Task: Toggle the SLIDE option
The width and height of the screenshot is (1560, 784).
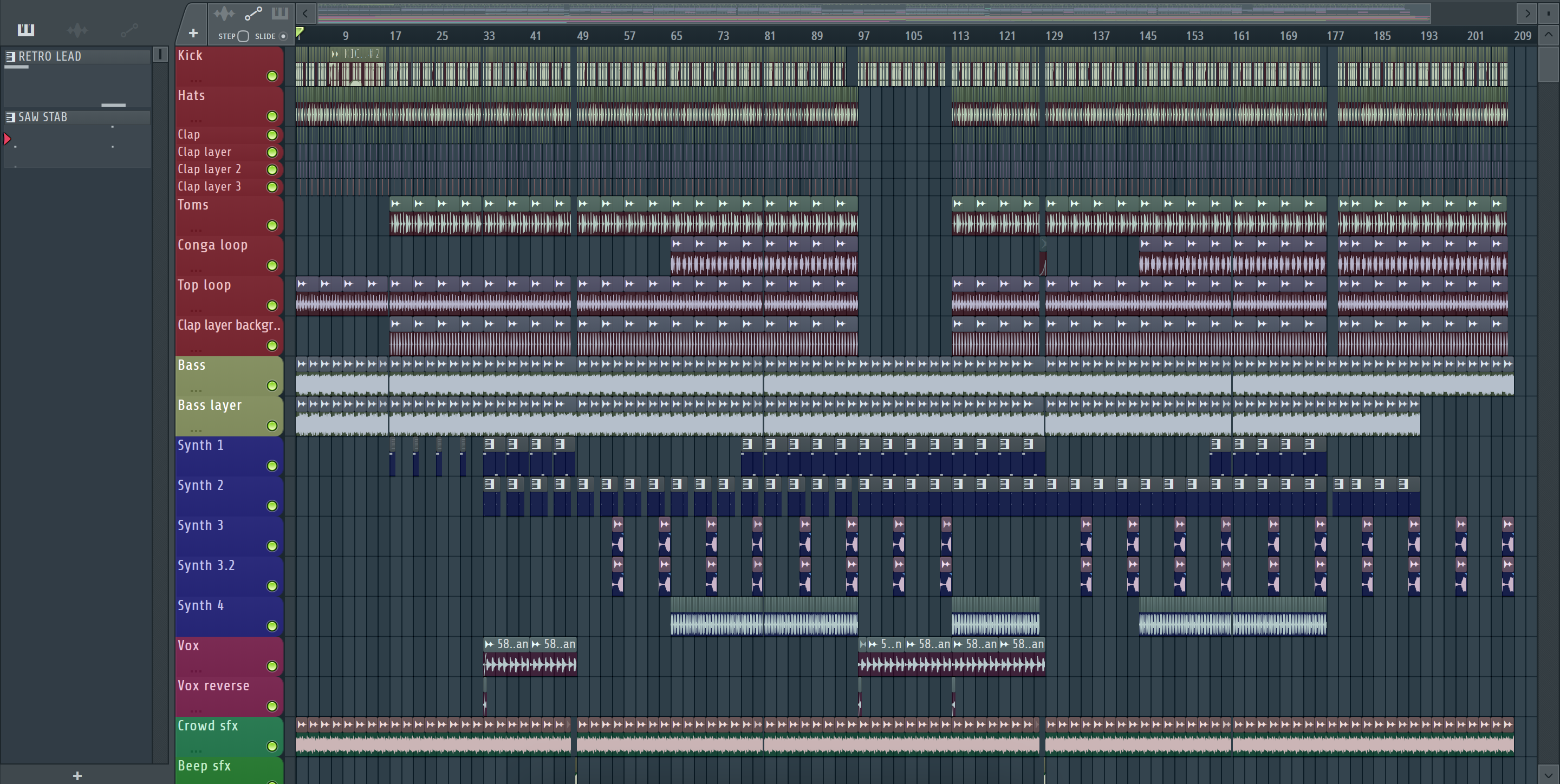Action: [x=283, y=36]
